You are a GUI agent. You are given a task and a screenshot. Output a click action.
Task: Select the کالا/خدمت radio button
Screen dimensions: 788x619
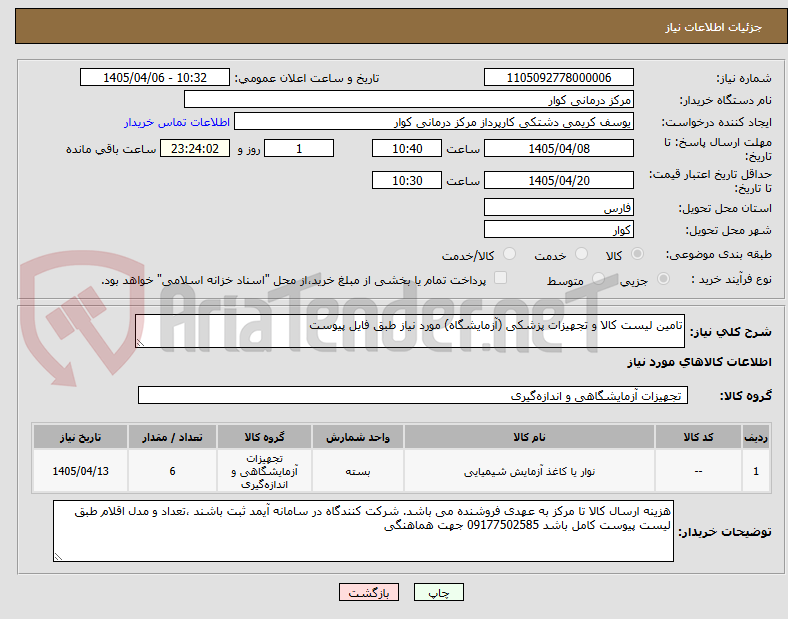pos(510,254)
